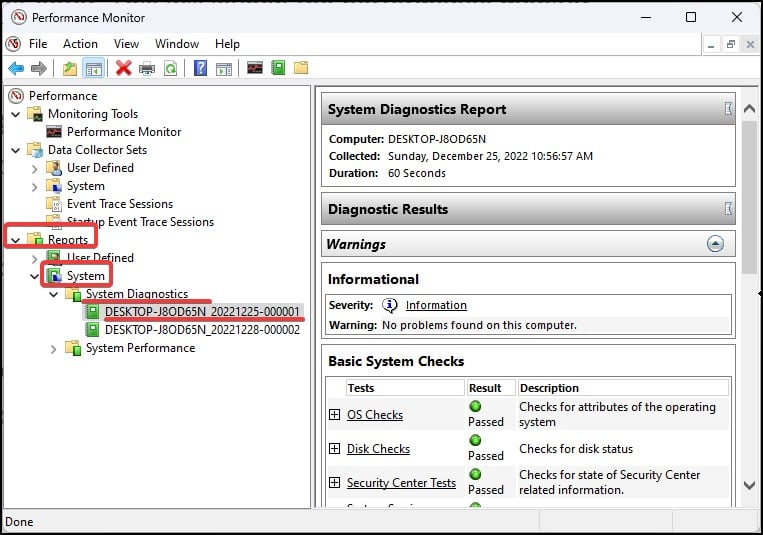
Task: Open Help via blue question mark icon
Action: (x=201, y=68)
